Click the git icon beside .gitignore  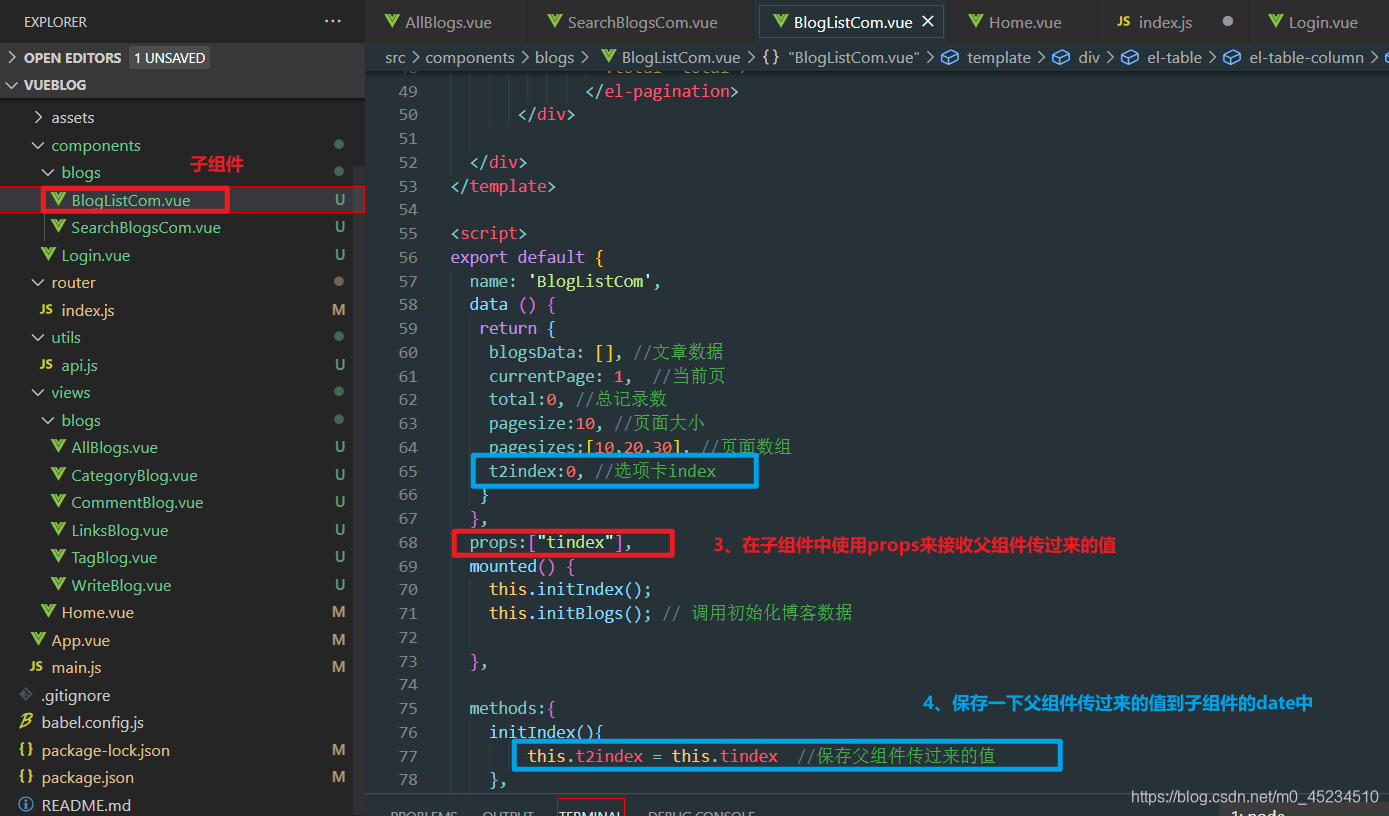tap(26, 695)
